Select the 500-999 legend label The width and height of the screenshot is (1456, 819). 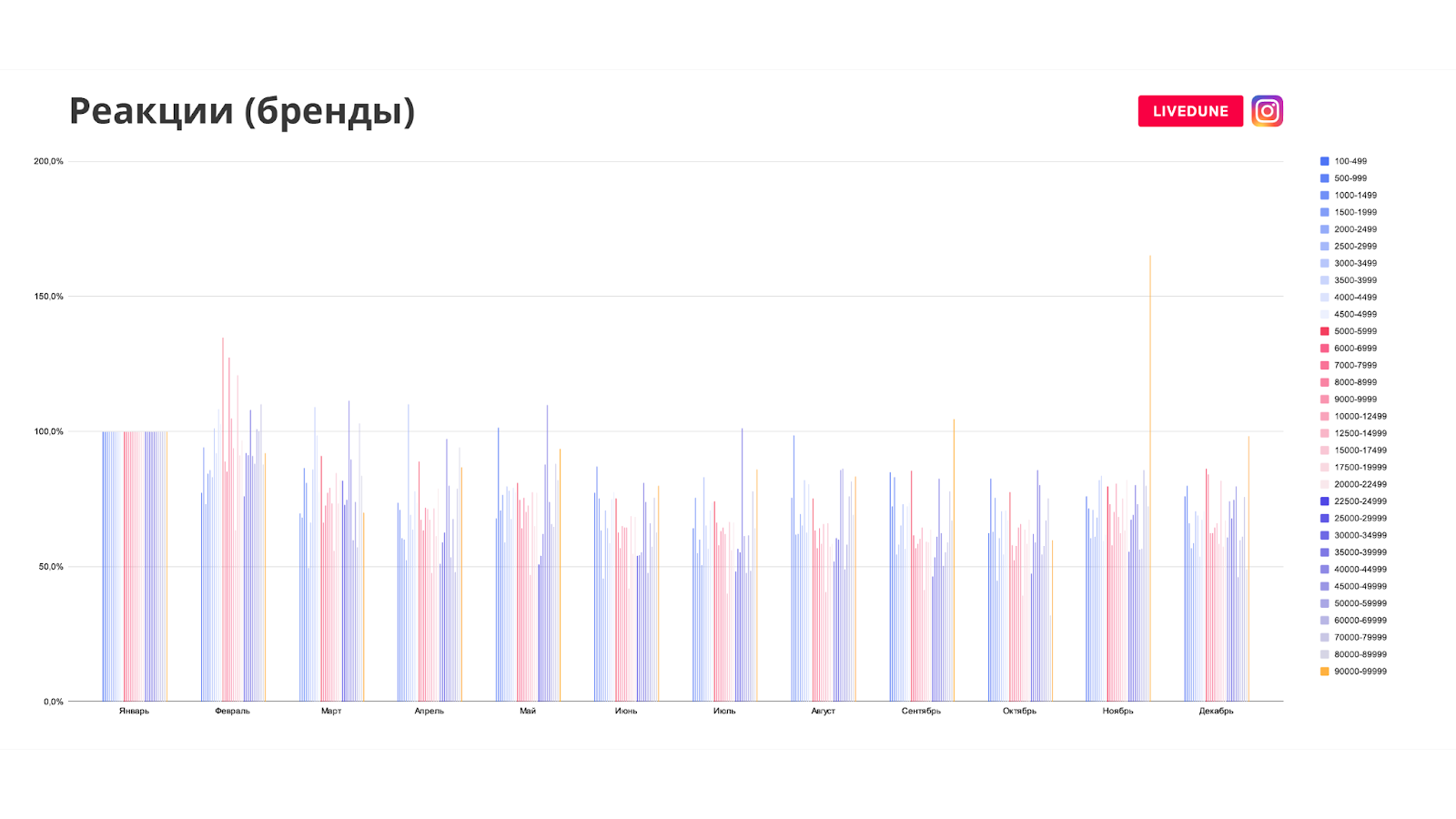click(x=1350, y=178)
